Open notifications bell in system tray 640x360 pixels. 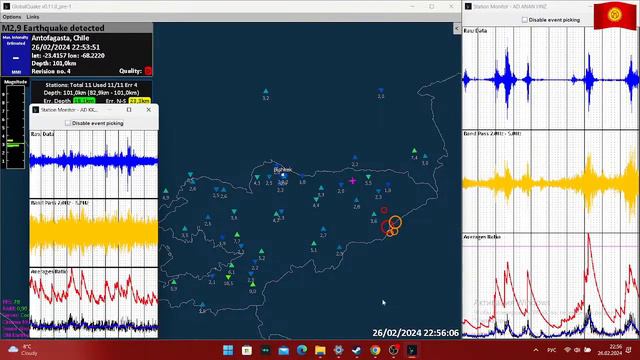(x=629, y=350)
